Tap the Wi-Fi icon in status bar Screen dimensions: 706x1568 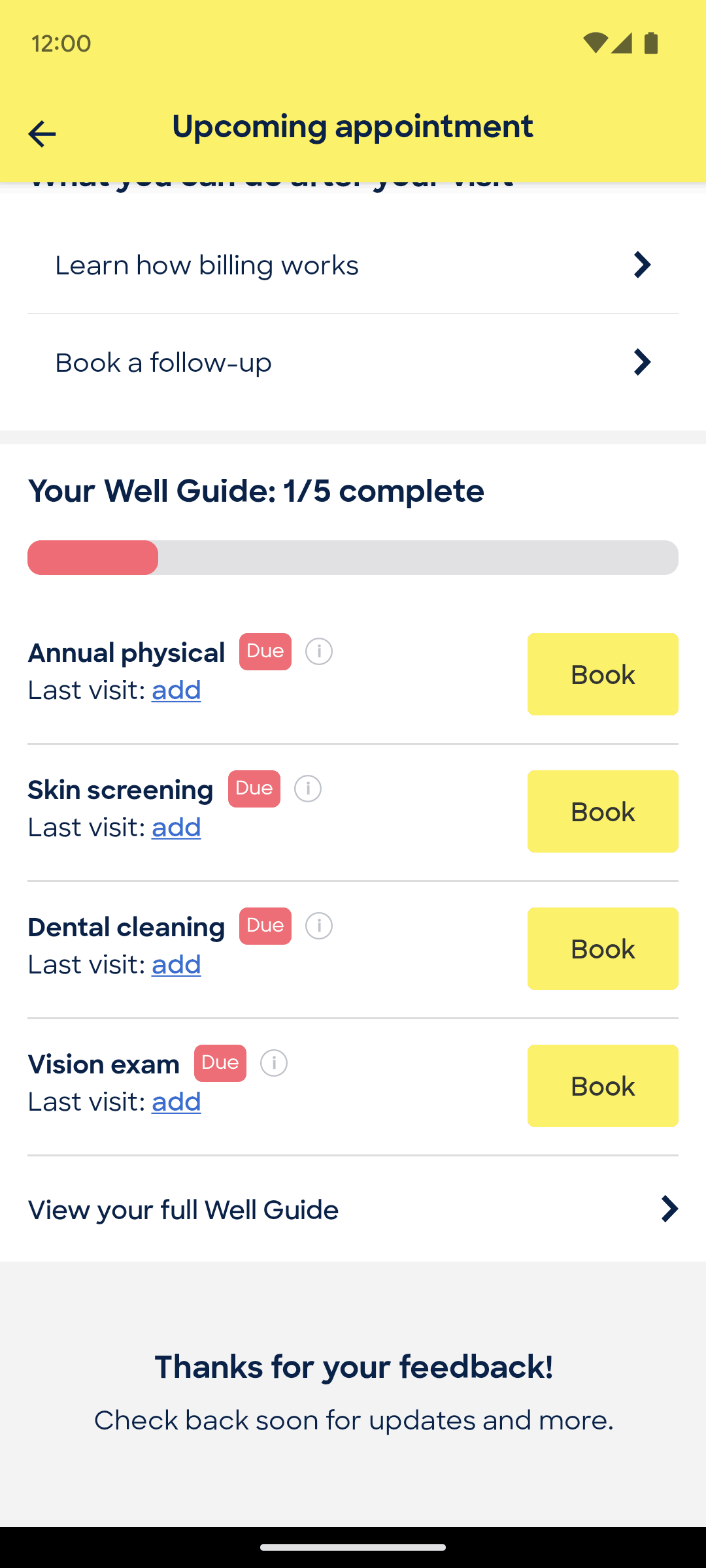(x=595, y=43)
